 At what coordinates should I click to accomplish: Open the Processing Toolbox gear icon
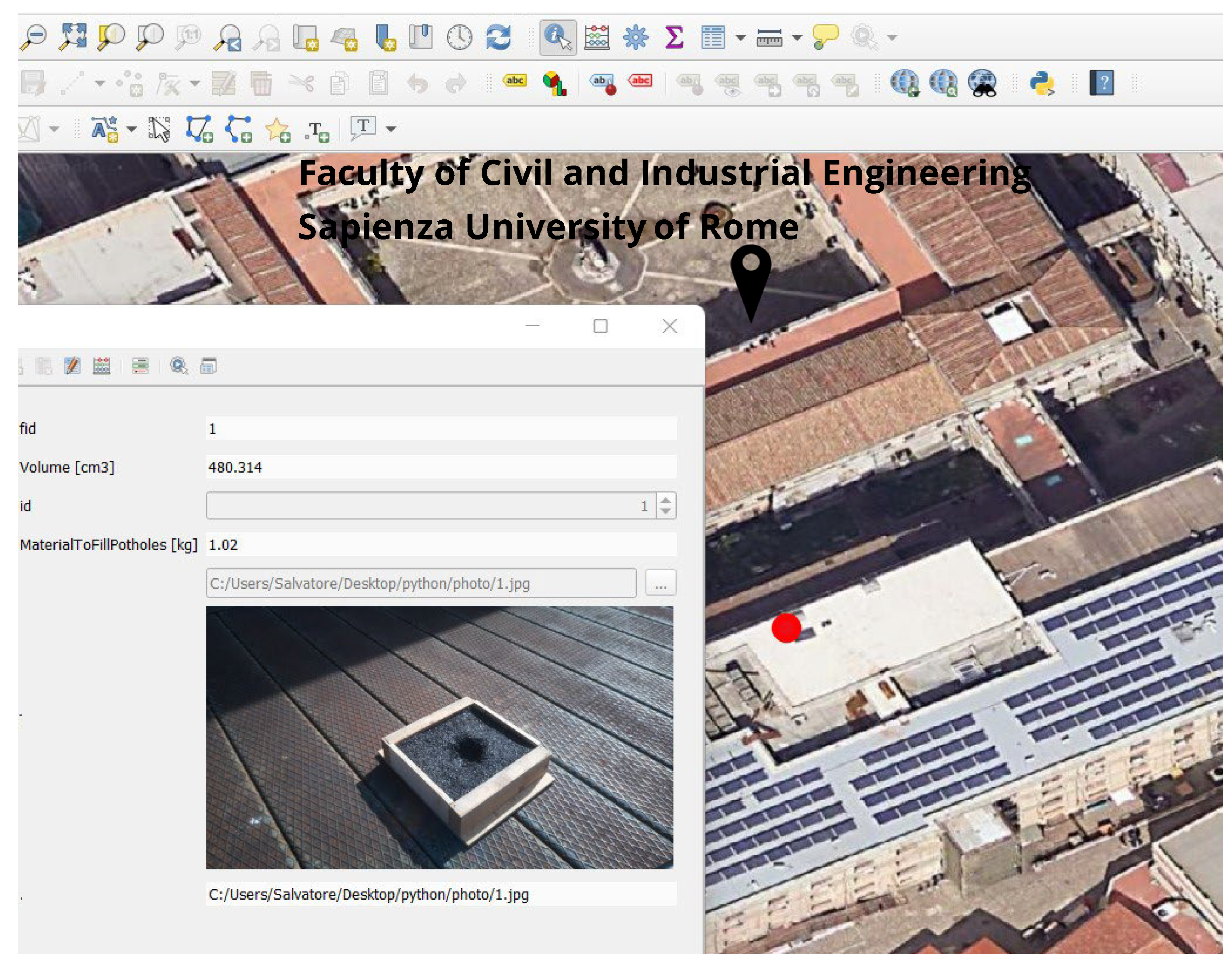(635, 37)
